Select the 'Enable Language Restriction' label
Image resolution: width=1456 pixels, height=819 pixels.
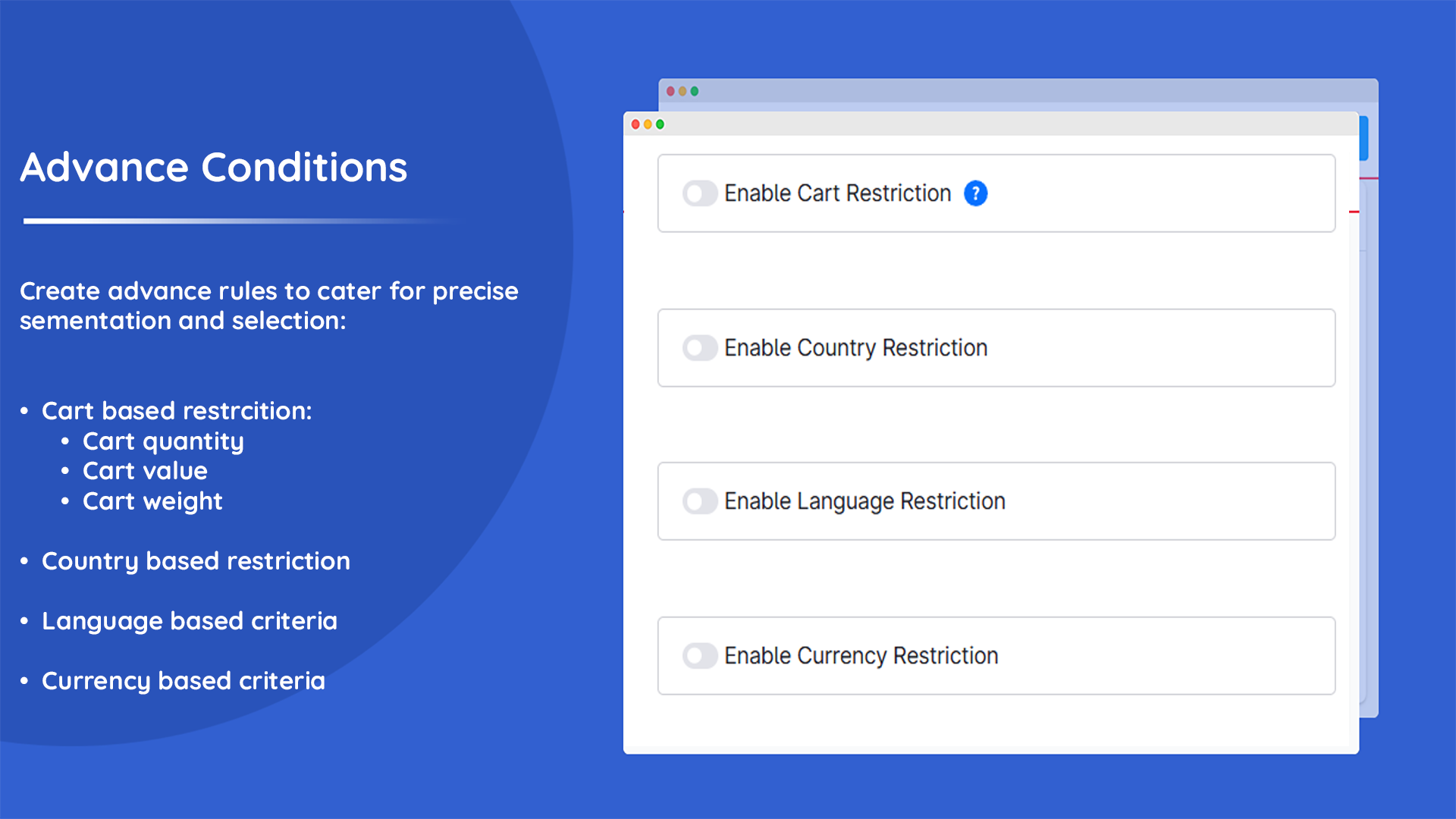coord(864,501)
